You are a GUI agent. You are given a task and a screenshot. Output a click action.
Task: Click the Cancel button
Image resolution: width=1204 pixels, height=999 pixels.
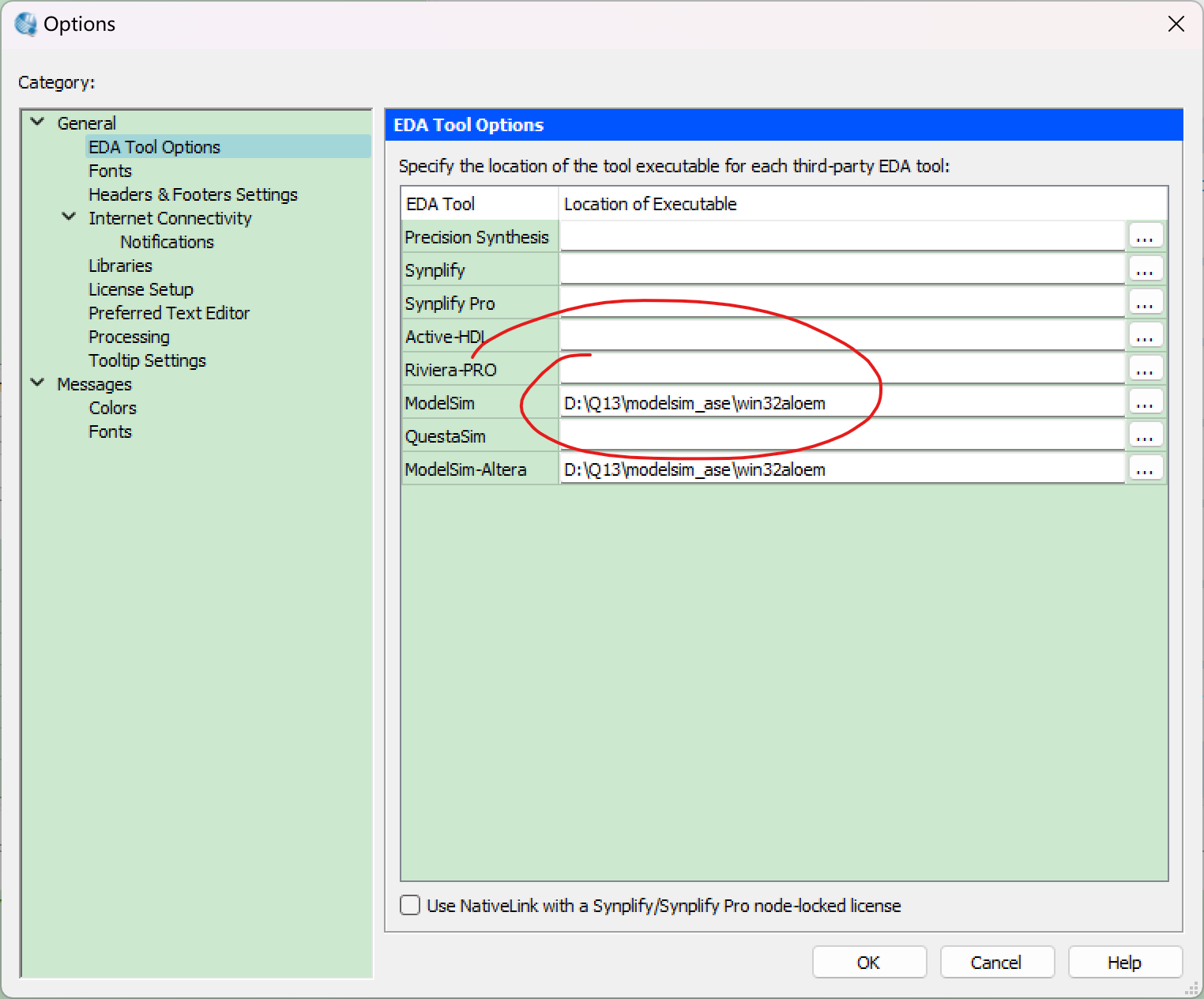tap(997, 962)
